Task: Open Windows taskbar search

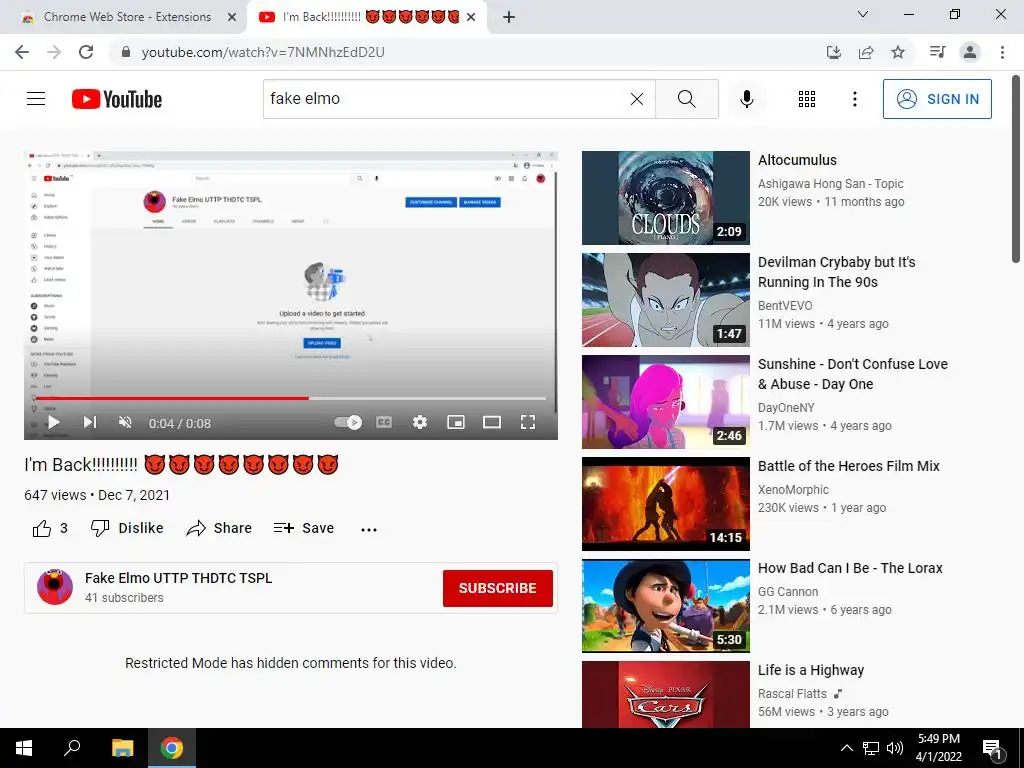Action: pyautogui.click(x=72, y=748)
